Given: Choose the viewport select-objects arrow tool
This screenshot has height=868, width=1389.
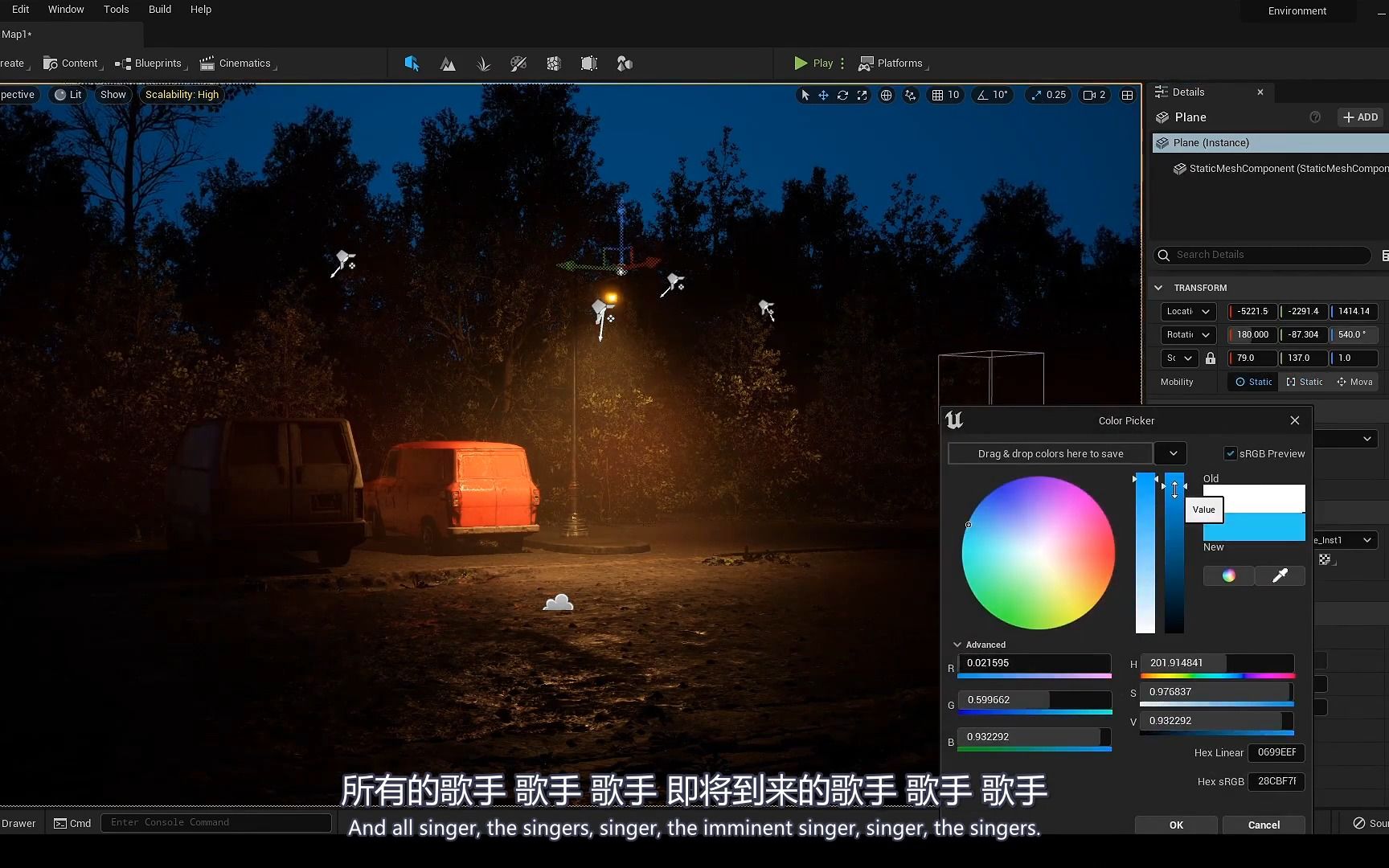Looking at the screenshot, I should pos(805,95).
